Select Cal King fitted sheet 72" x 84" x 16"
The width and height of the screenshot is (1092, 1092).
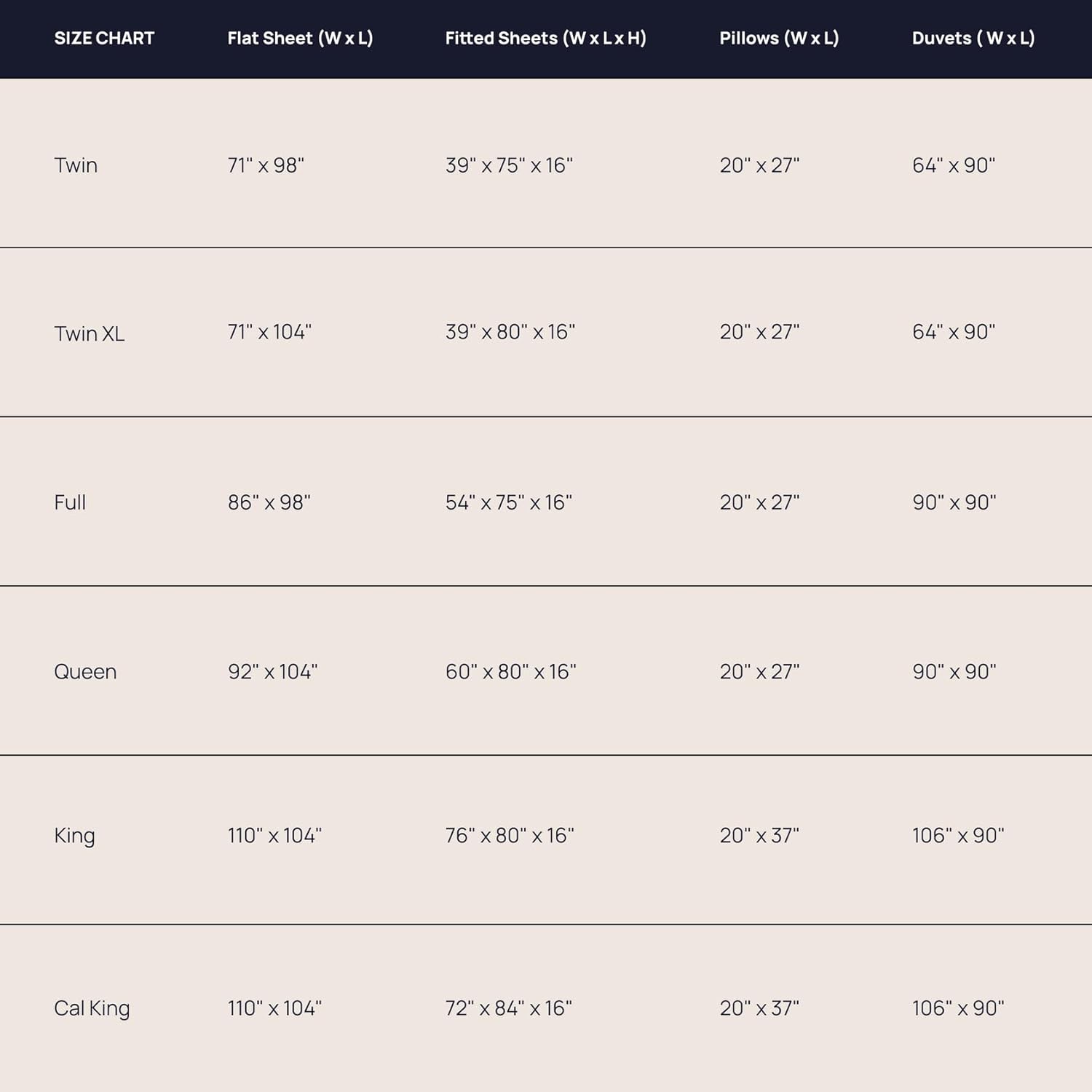point(508,1008)
